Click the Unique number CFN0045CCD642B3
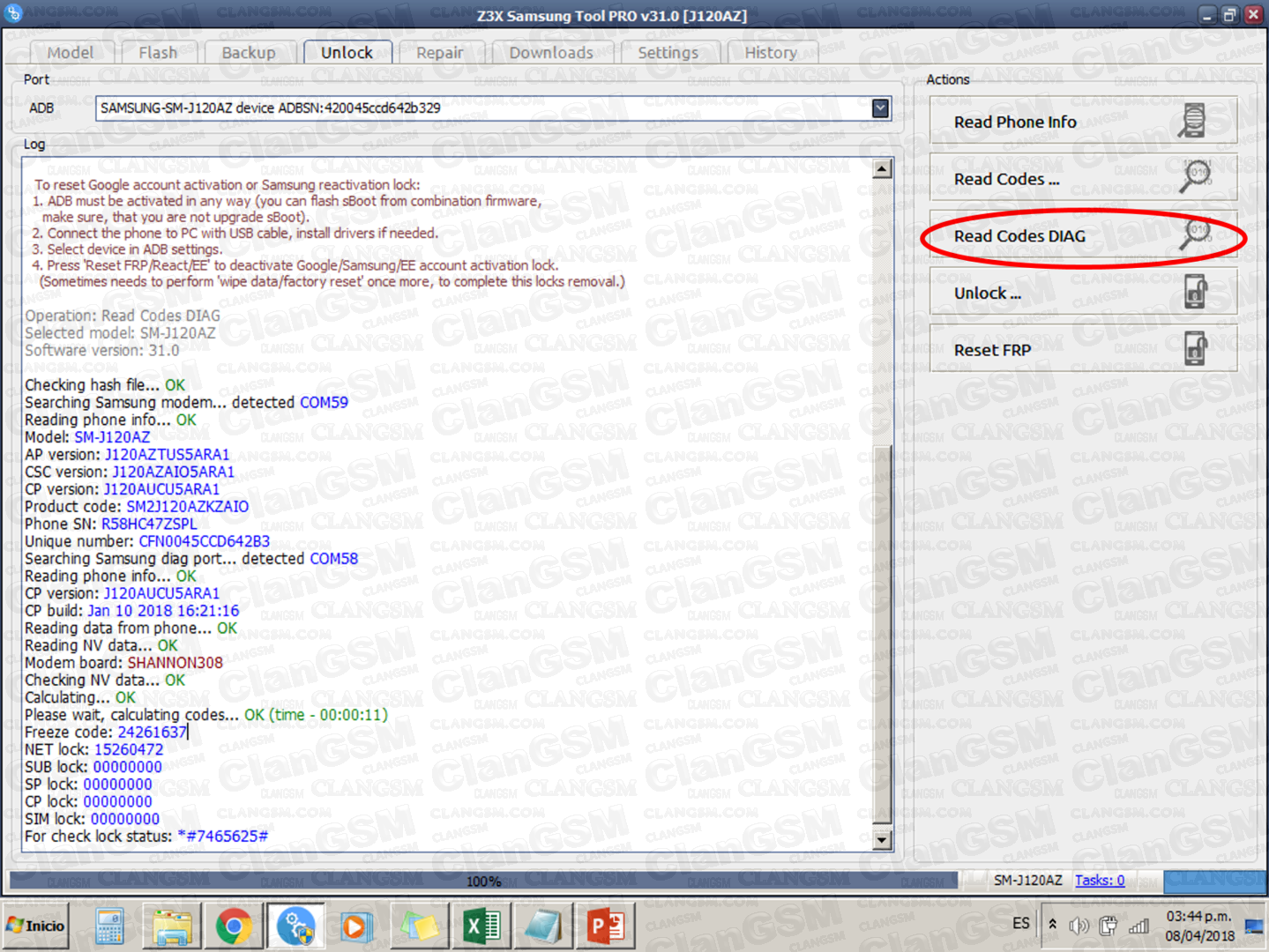The image size is (1269, 952). (205, 541)
